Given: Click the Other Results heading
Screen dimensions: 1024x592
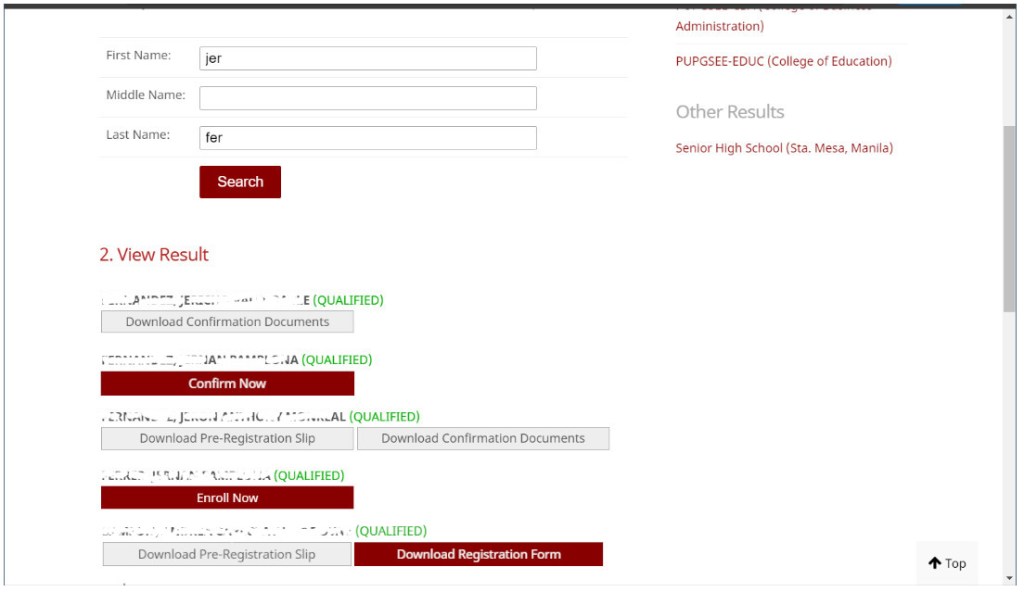Looking at the screenshot, I should (729, 112).
